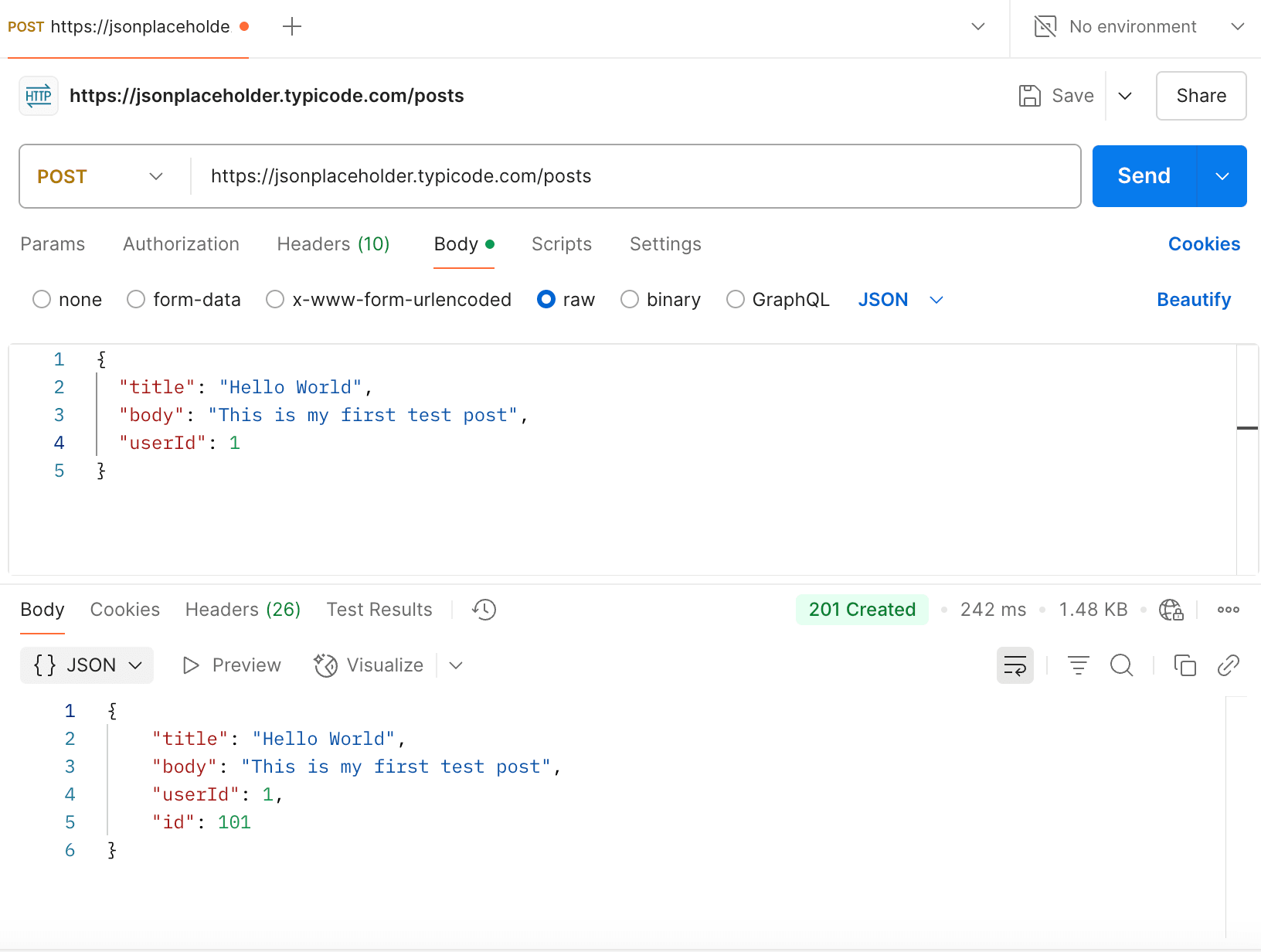Open the request Headers (10) tab
1261x952 pixels.
[333, 244]
